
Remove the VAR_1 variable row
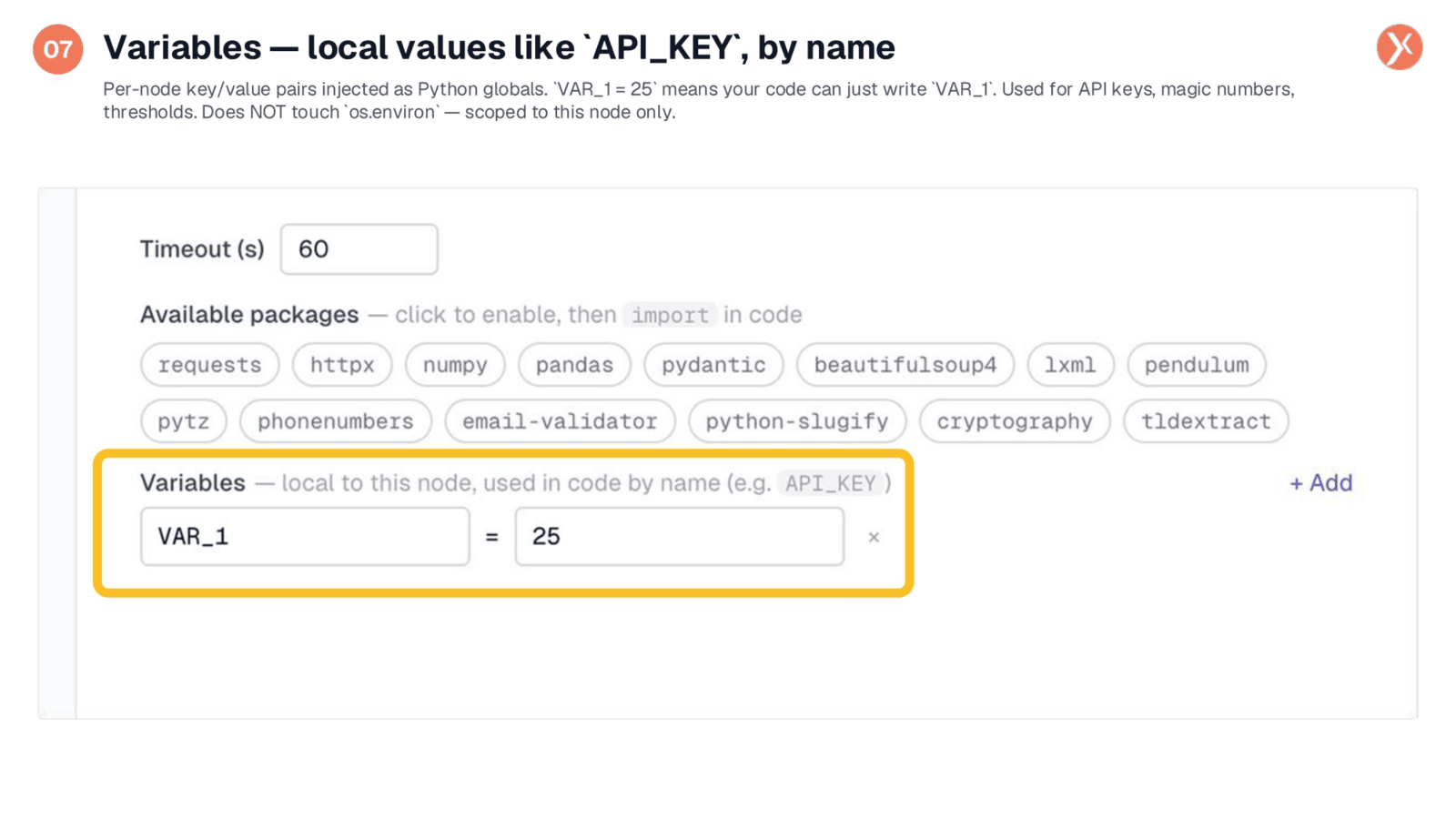874,538
